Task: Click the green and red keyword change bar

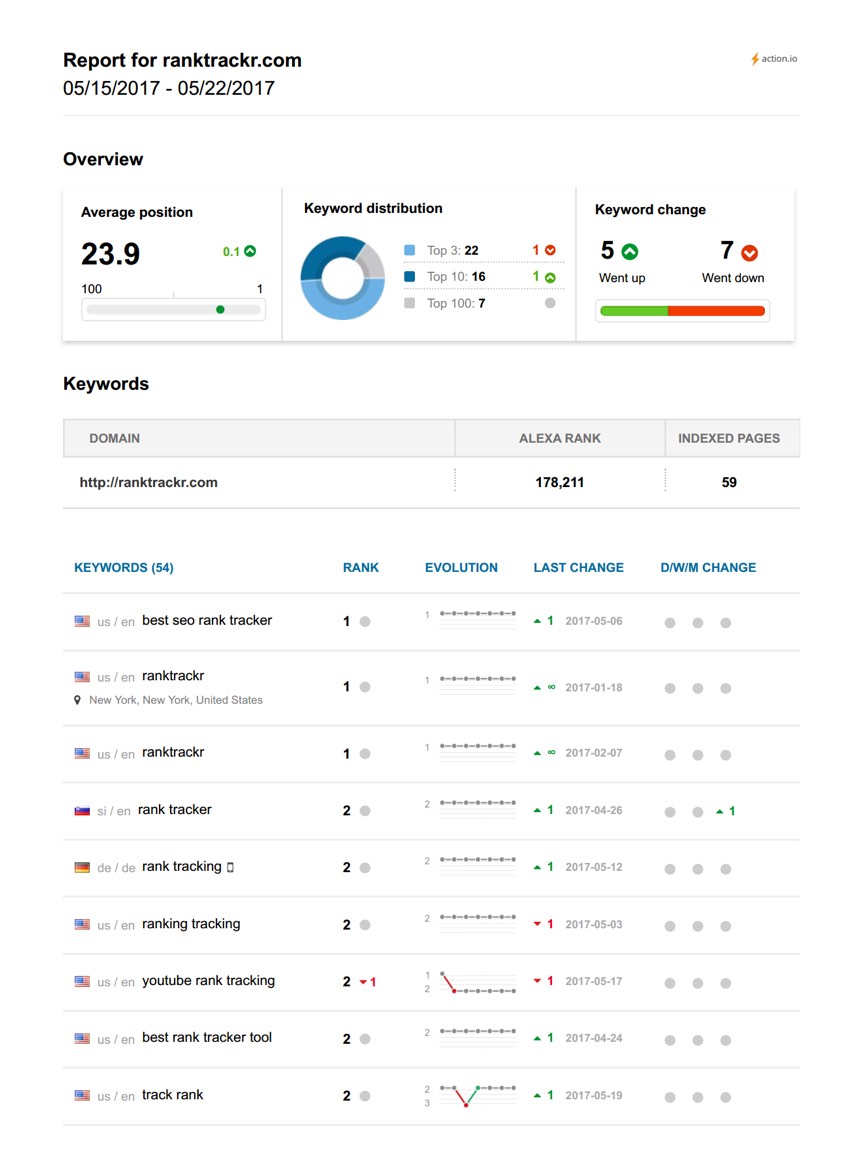Action: (683, 311)
